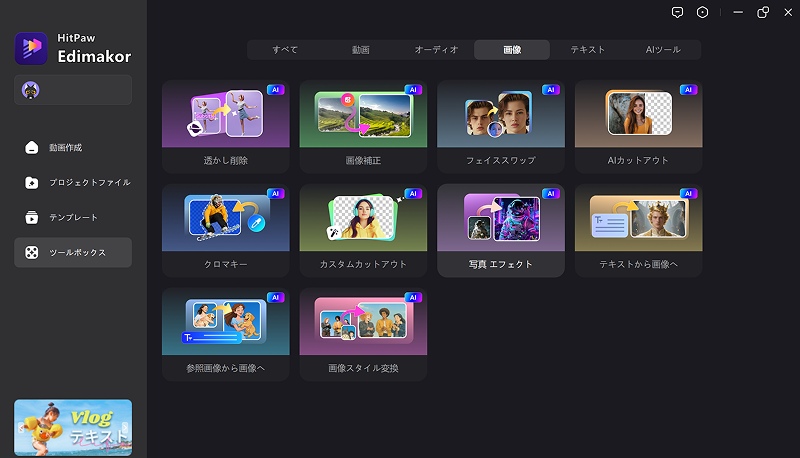Switch to the オーディオ tab

pos(436,49)
